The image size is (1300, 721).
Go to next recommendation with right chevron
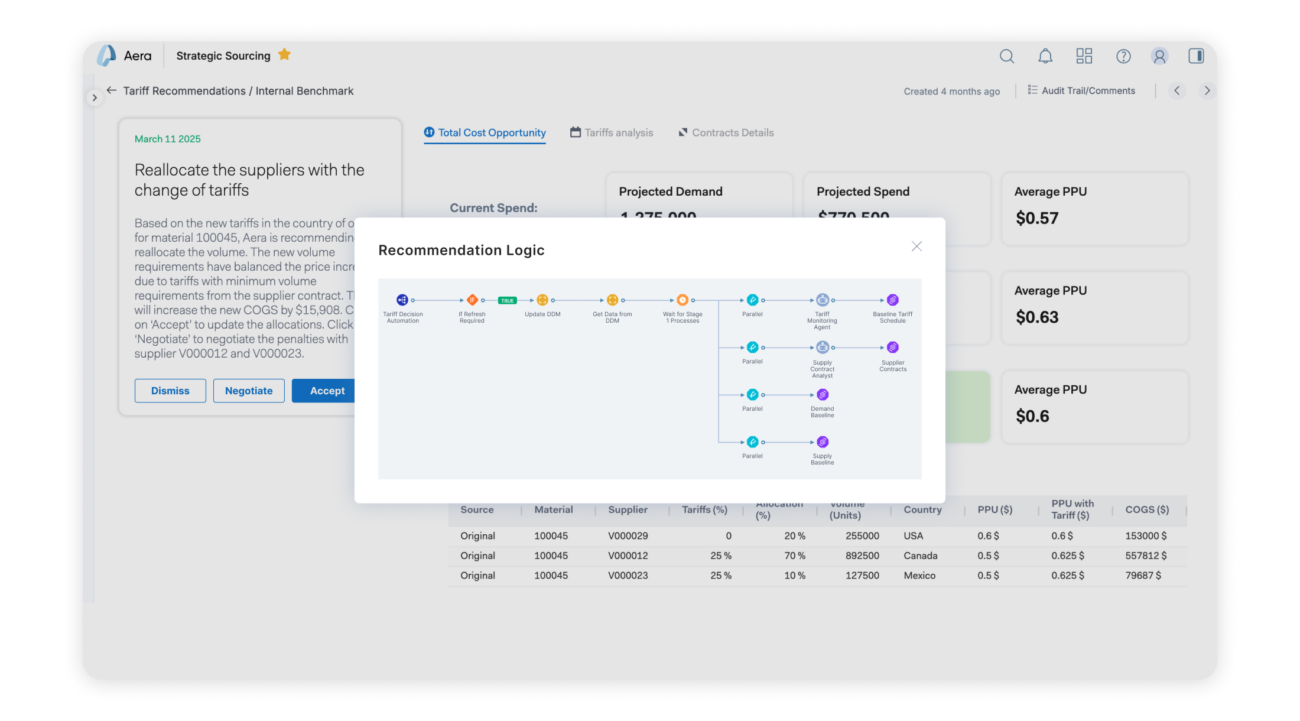pyautogui.click(x=1206, y=91)
